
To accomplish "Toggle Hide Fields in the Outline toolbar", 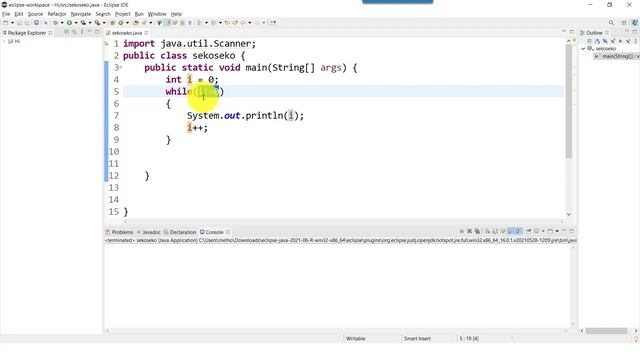I will pos(605,41).
